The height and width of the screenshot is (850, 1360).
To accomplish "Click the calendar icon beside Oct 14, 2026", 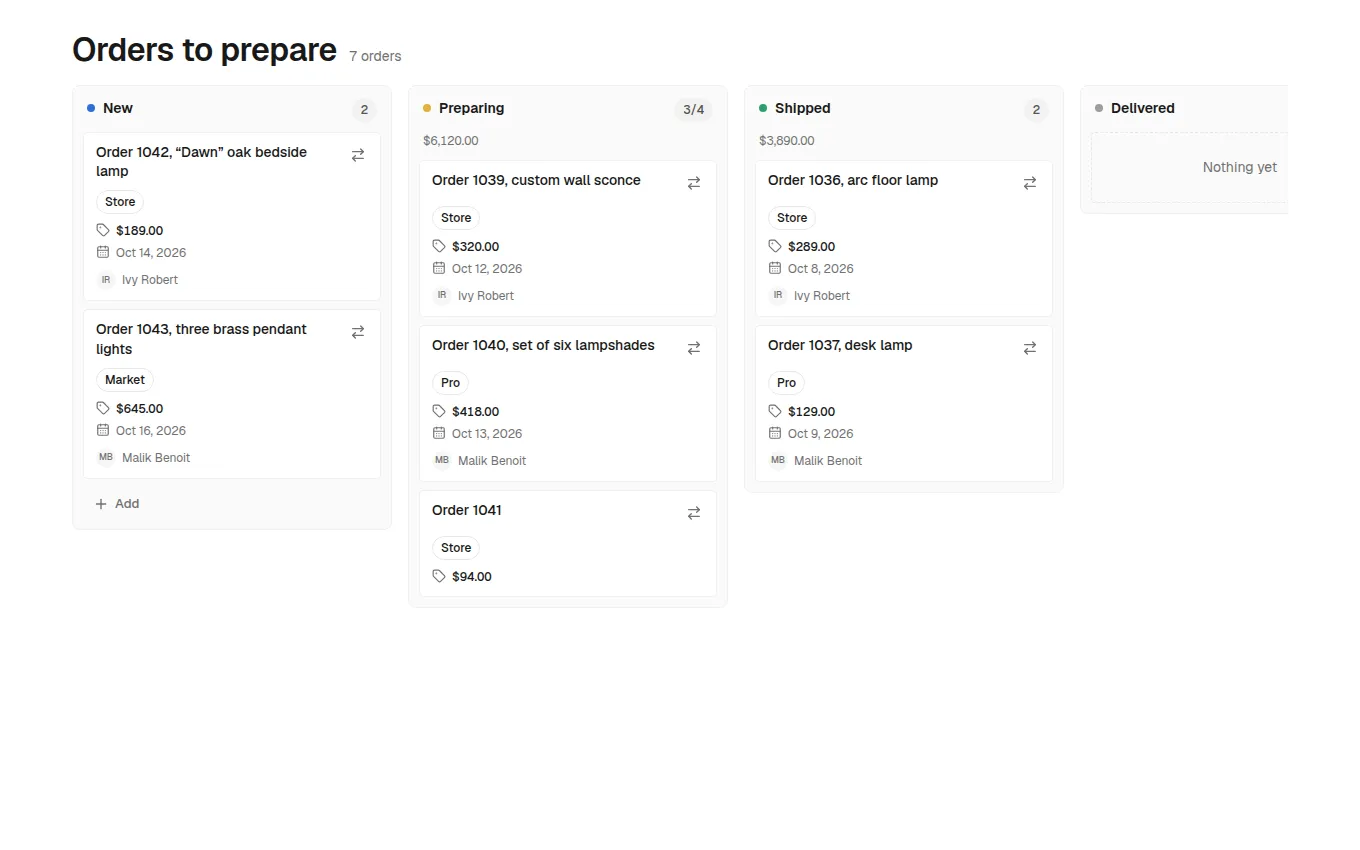I will (103, 252).
